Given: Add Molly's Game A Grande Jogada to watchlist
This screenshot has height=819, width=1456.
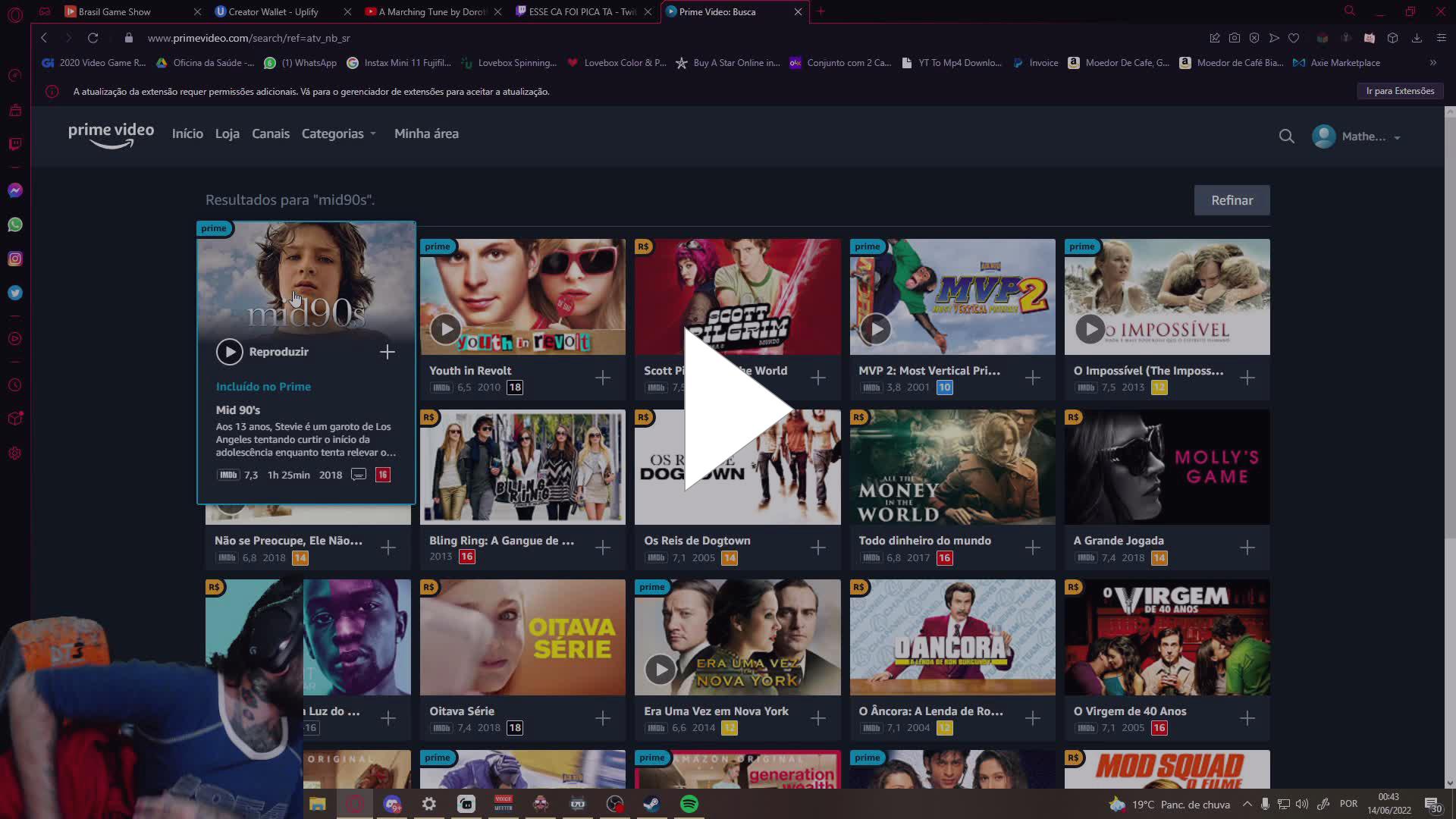Looking at the screenshot, I should point(1247,547).
